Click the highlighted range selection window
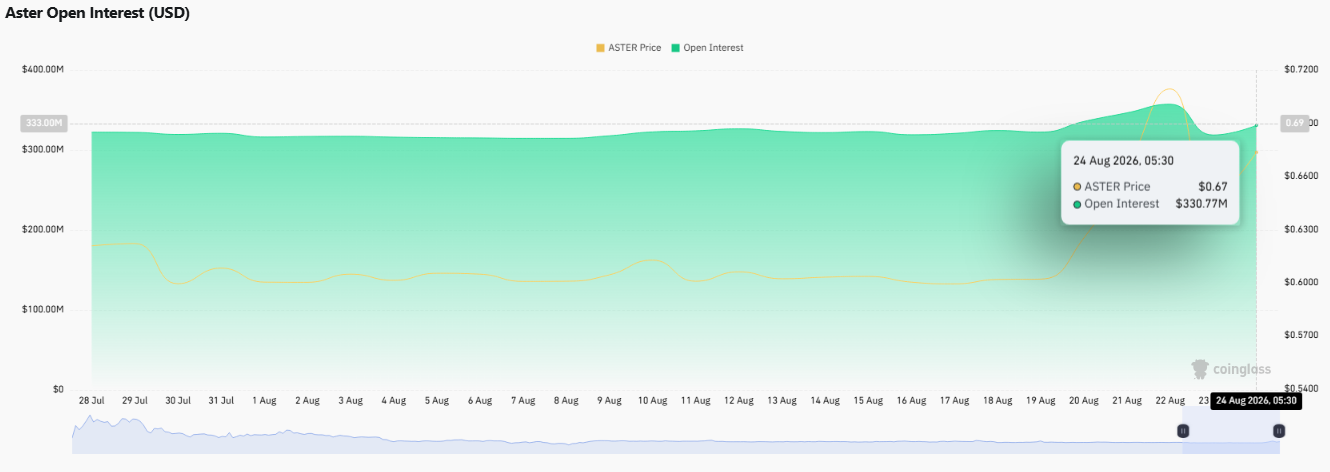The width and height of the screenshot is (1330, 472). pyautogui.click(x=1230, y=430)
